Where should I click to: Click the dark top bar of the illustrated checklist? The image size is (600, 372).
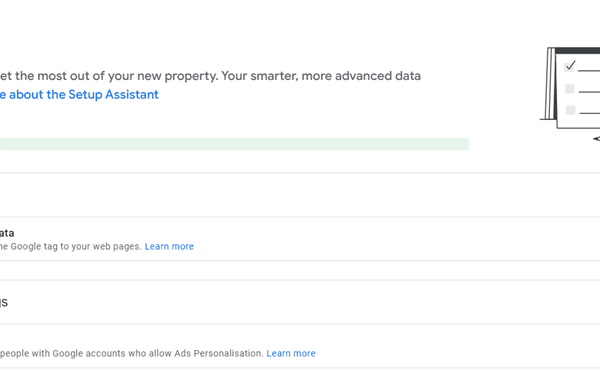[577, 50]
